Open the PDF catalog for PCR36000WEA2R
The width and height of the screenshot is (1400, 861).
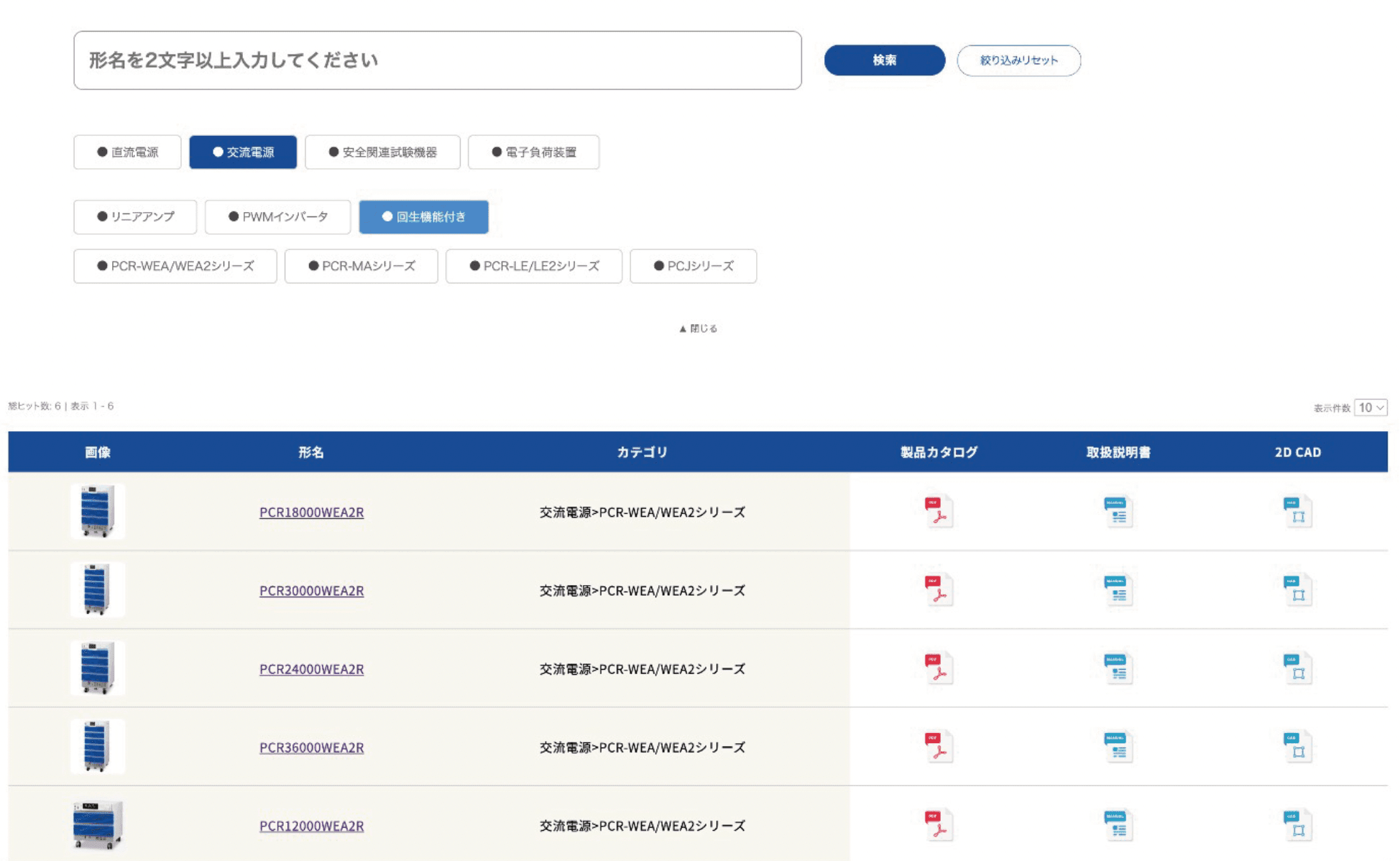pyautogui.click(x=938, y=747)
